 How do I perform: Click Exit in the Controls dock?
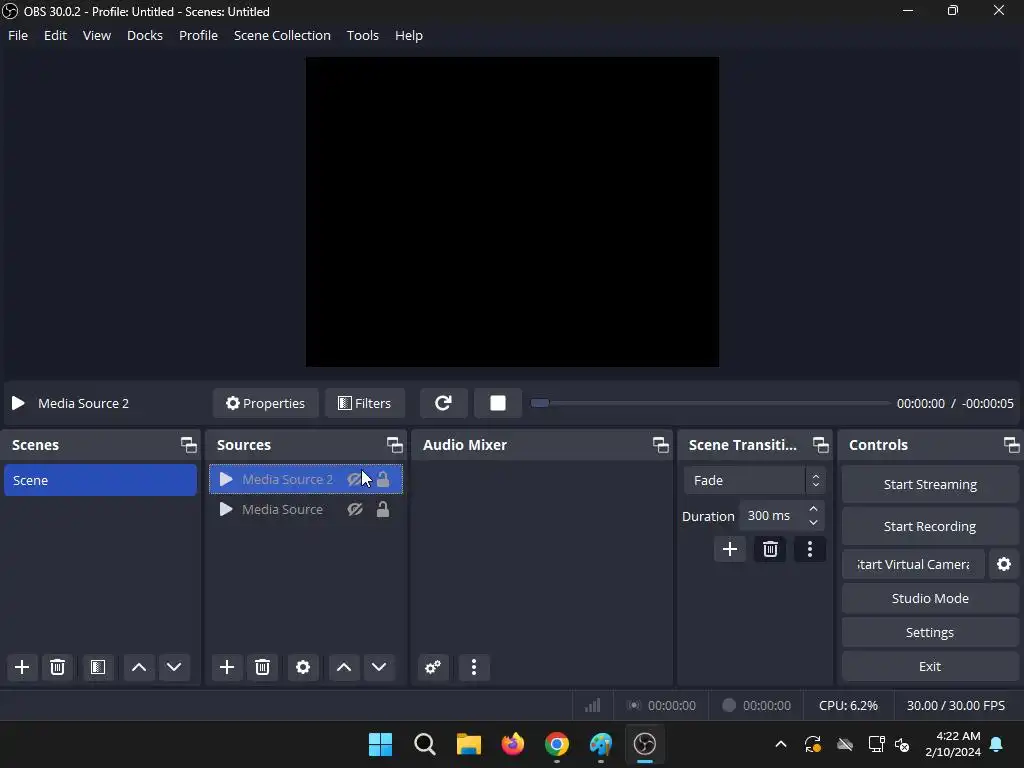[930, 666]
